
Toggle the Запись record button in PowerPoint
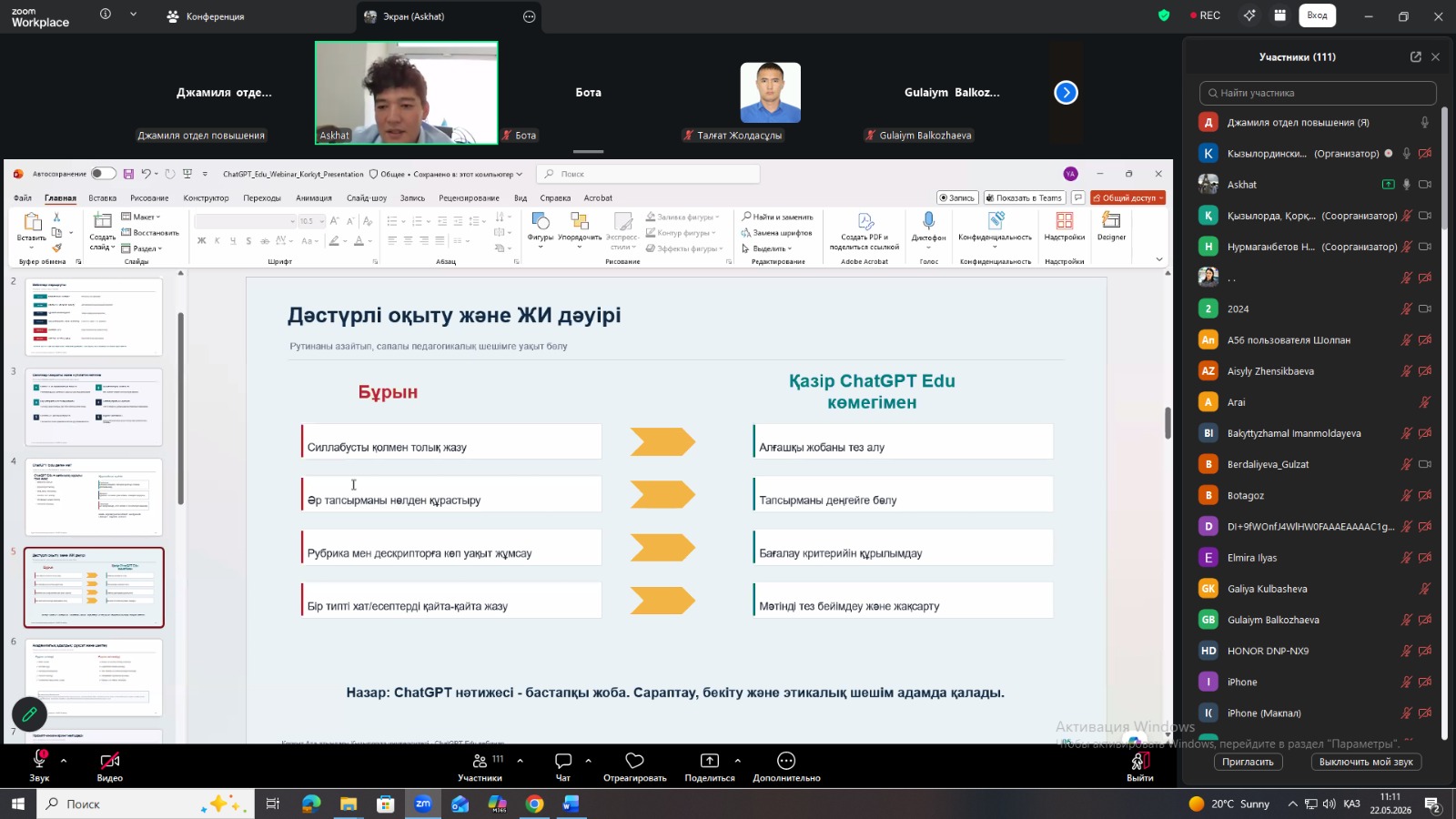pos(957,197)
